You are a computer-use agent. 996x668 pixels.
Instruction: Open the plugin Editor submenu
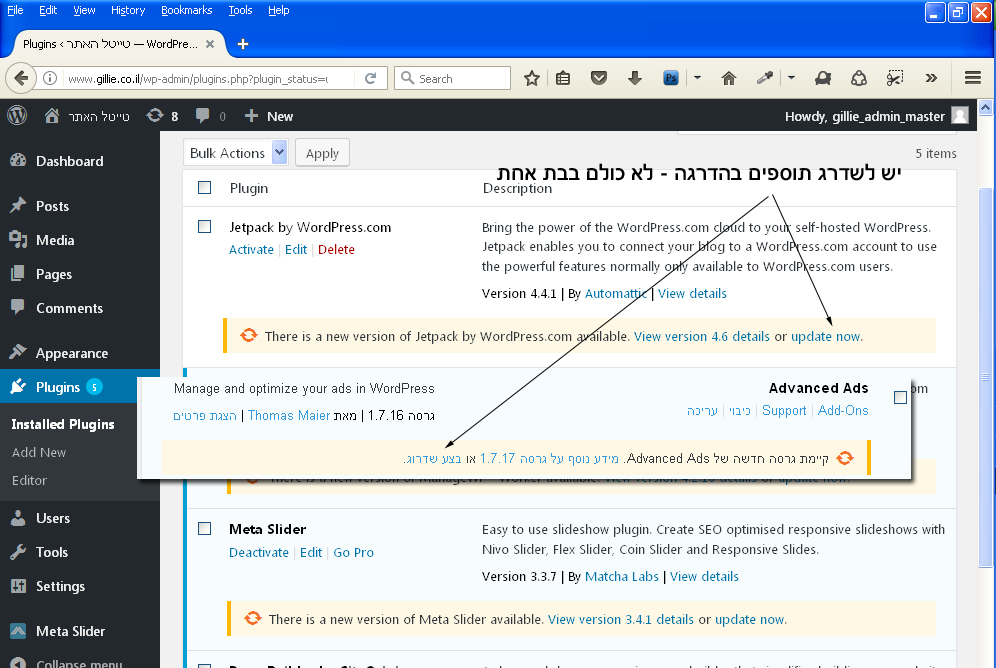(x=29, y=480)
